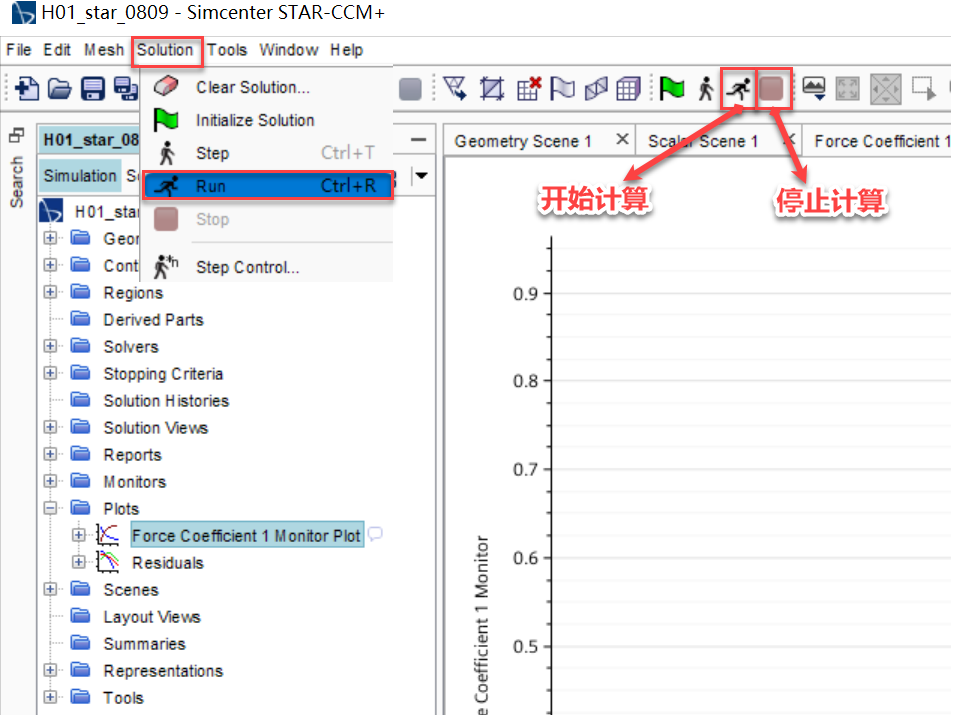This screenshot has width=954, height=715.
Task: Click the Open folder toolbar icon
Action: click(x=60, y=89)
